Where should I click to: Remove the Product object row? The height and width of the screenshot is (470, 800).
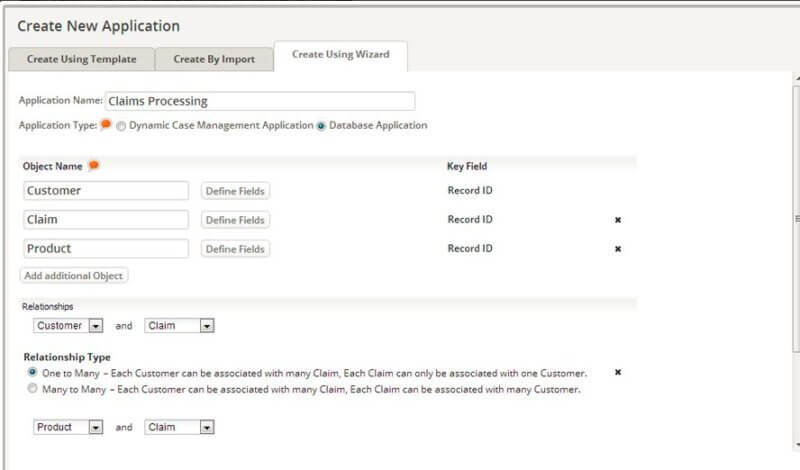[x=618, y=249]
